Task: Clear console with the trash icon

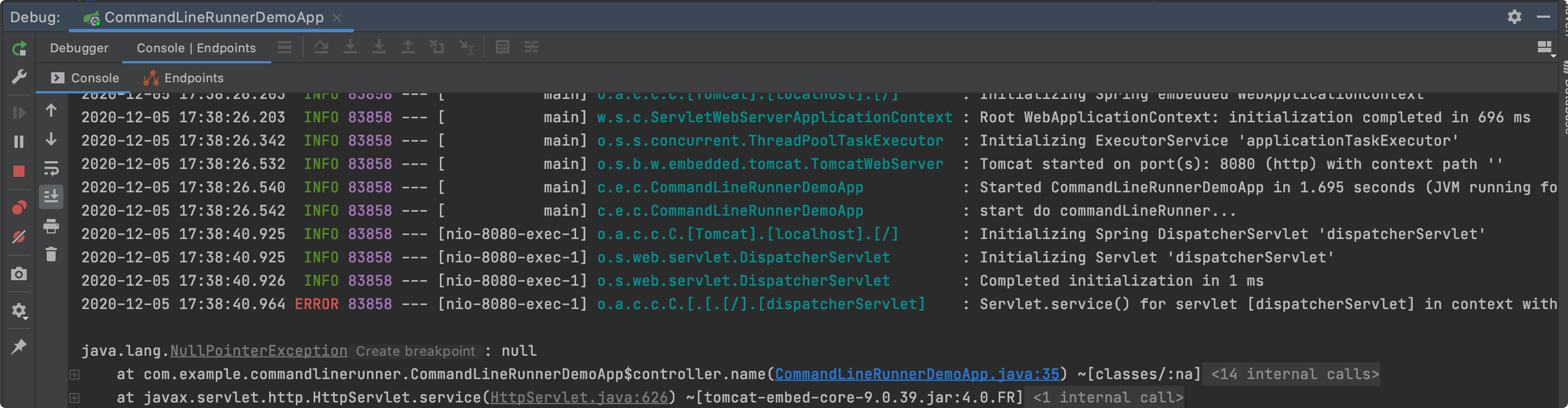Action: (x=51, y=255)
